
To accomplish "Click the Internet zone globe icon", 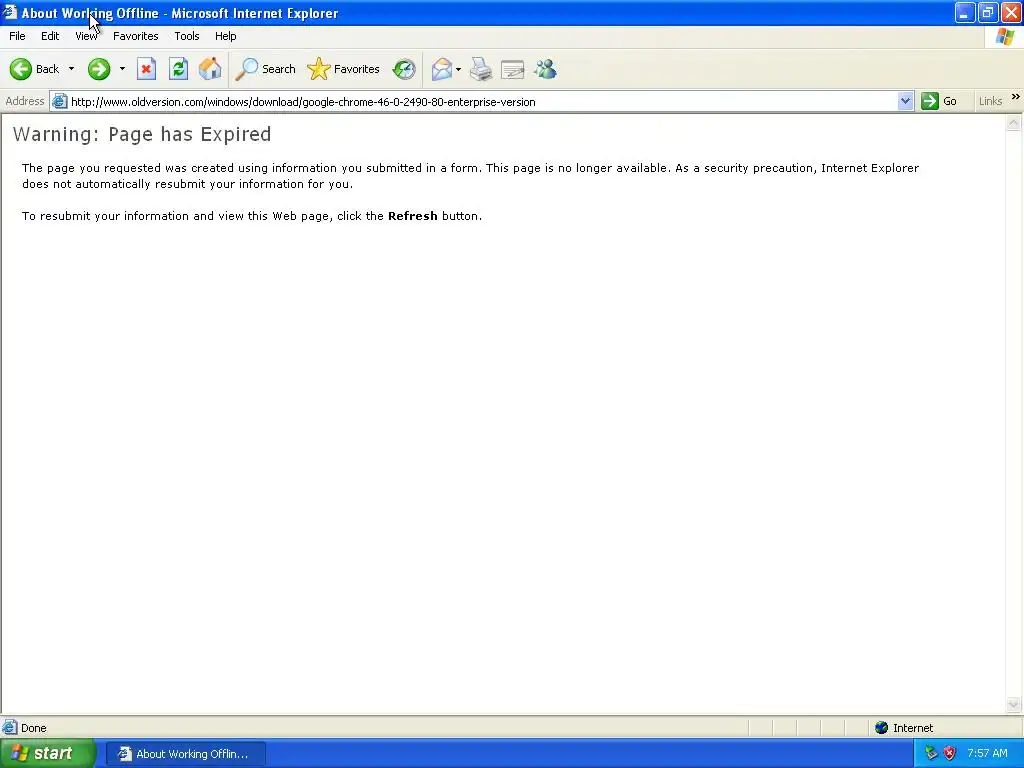I will [x=882, y=728].
